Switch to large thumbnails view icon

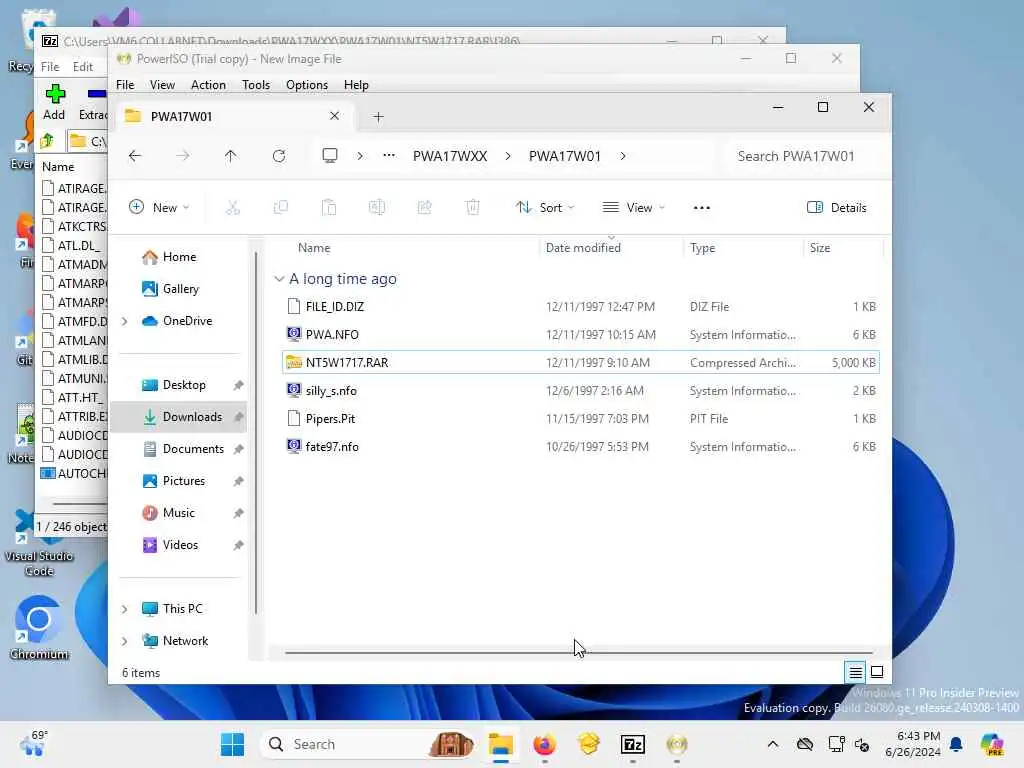coord(877,672)
